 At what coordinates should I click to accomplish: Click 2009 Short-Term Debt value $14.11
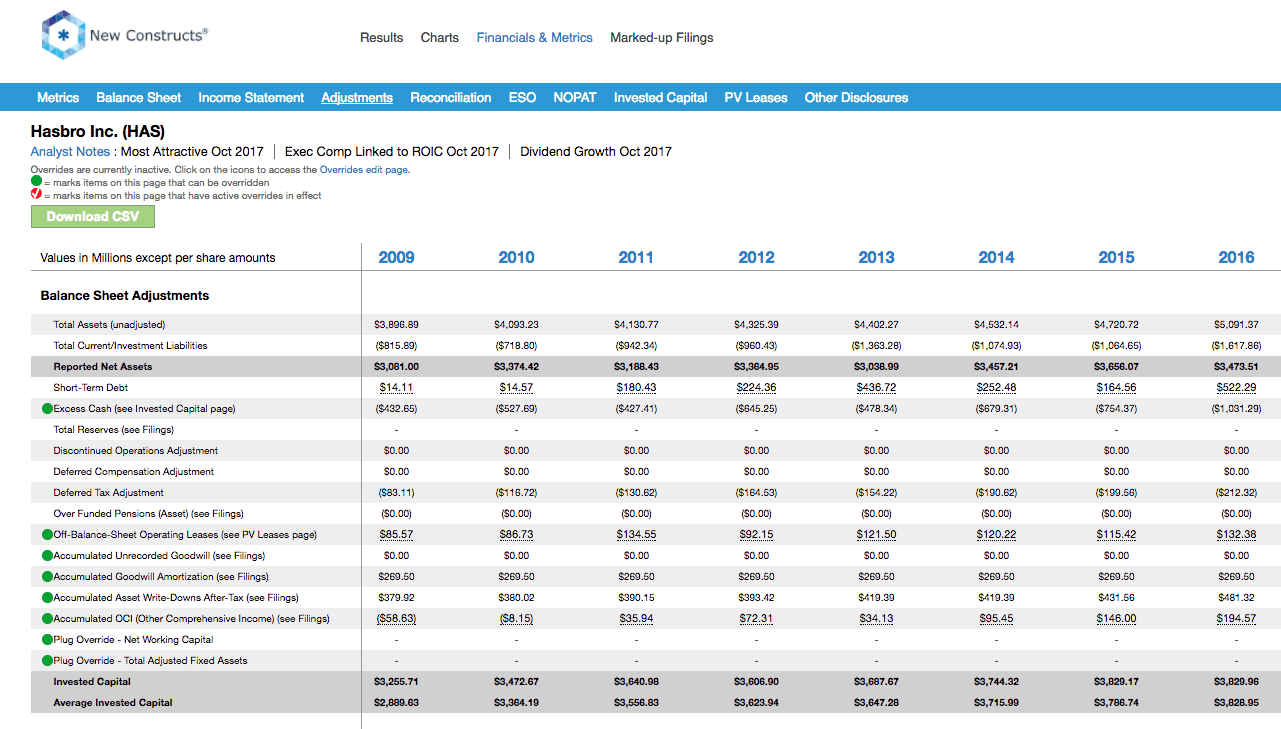pos(396,388)
